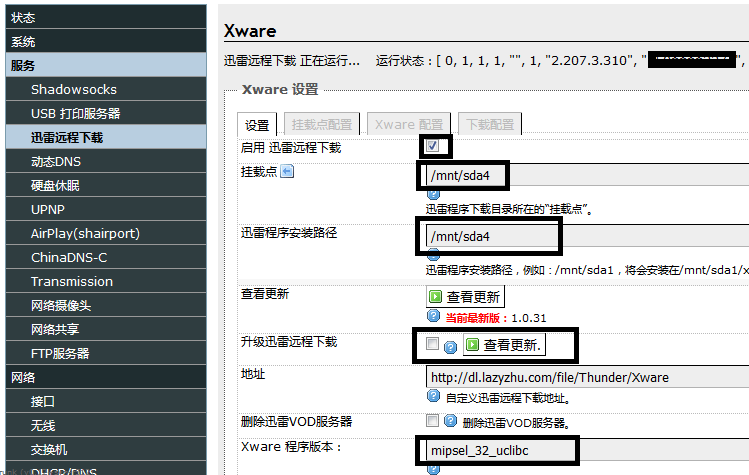This screenshot has height=475, width=749.
Task: Open Transmission service page
Action: point(106,281)
